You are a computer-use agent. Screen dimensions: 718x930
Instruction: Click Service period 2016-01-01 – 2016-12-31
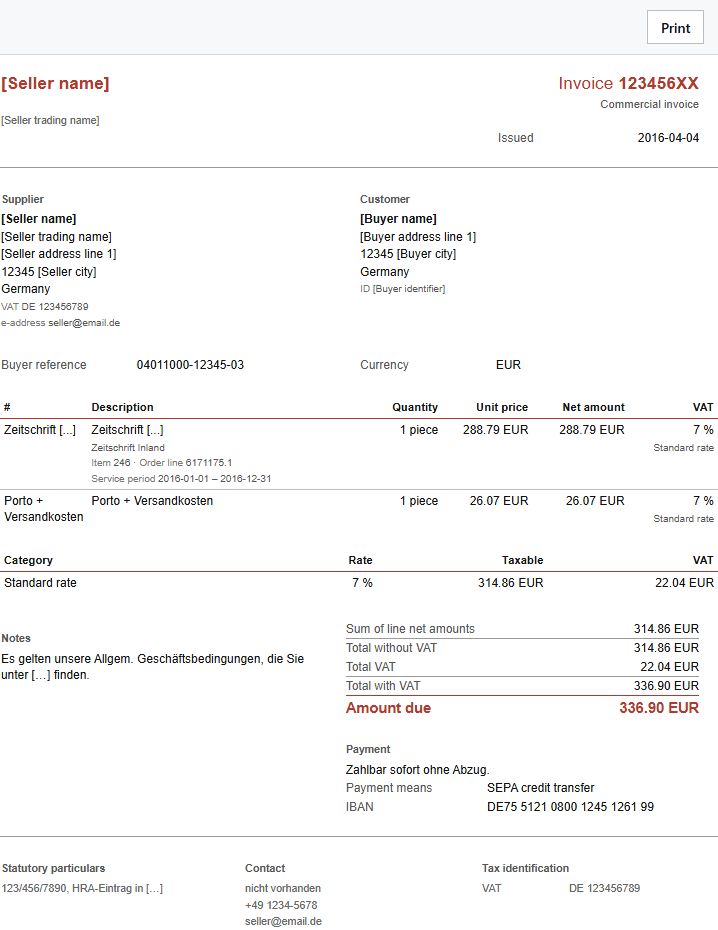click(181, 479)
